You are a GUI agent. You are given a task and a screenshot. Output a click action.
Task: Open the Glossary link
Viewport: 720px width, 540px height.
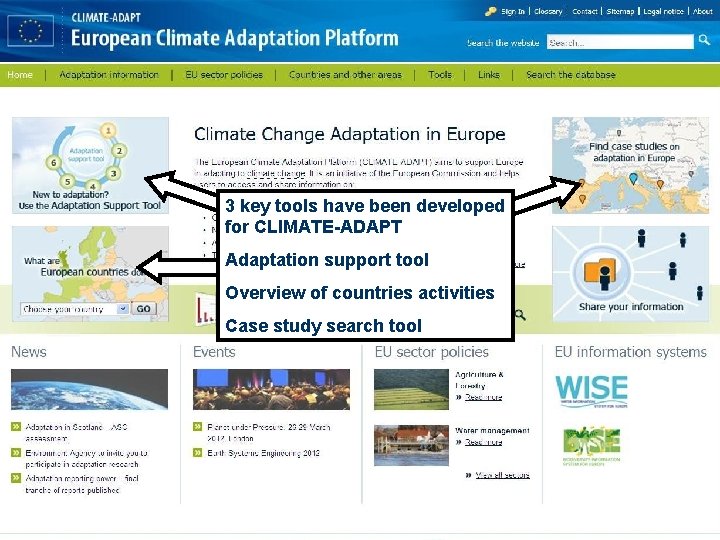tap(548, 11)
